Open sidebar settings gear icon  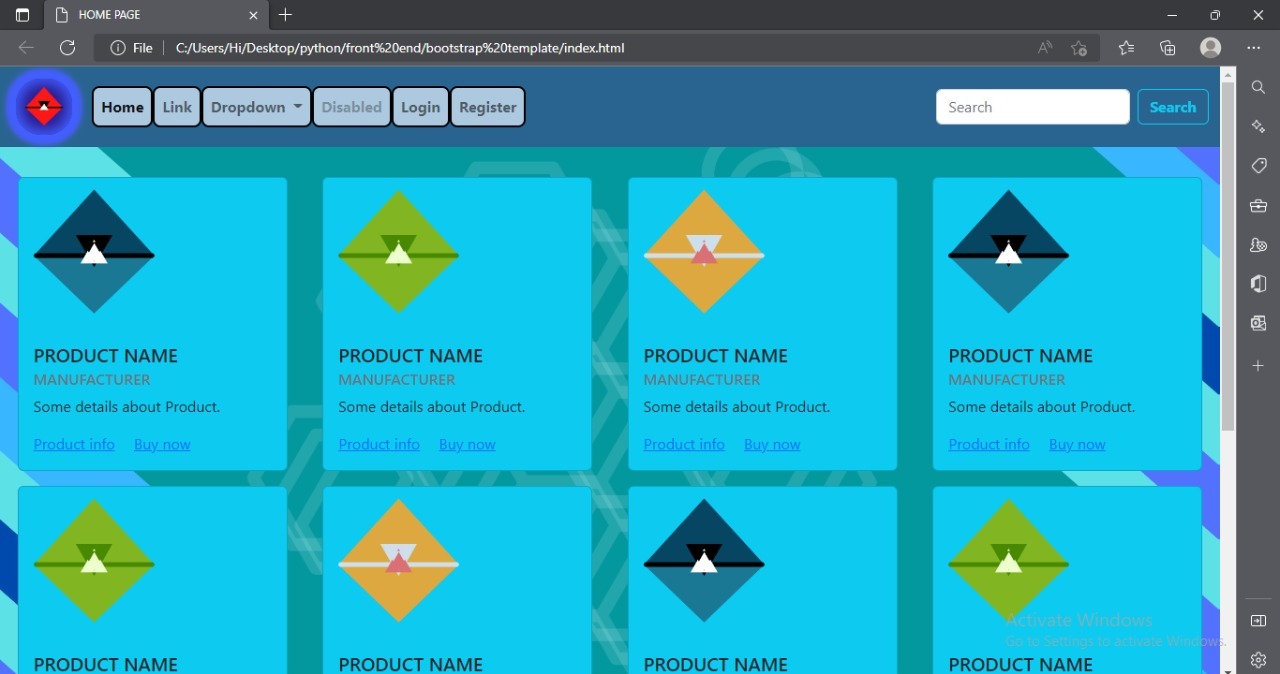(1258, 660)
